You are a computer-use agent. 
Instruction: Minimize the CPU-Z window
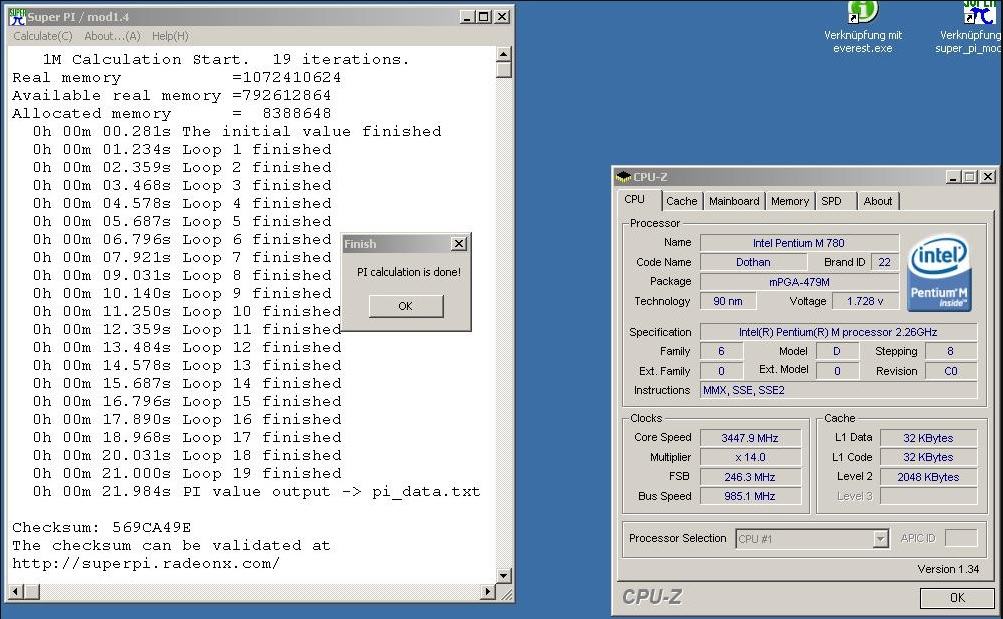tap(953, 176)
